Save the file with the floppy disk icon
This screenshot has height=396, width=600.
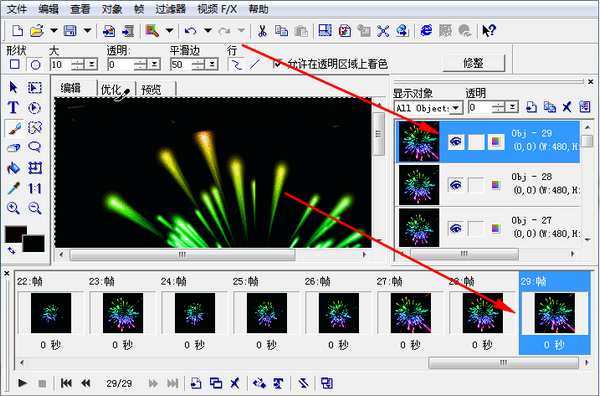pyautogui.click(x=70, y=31)
